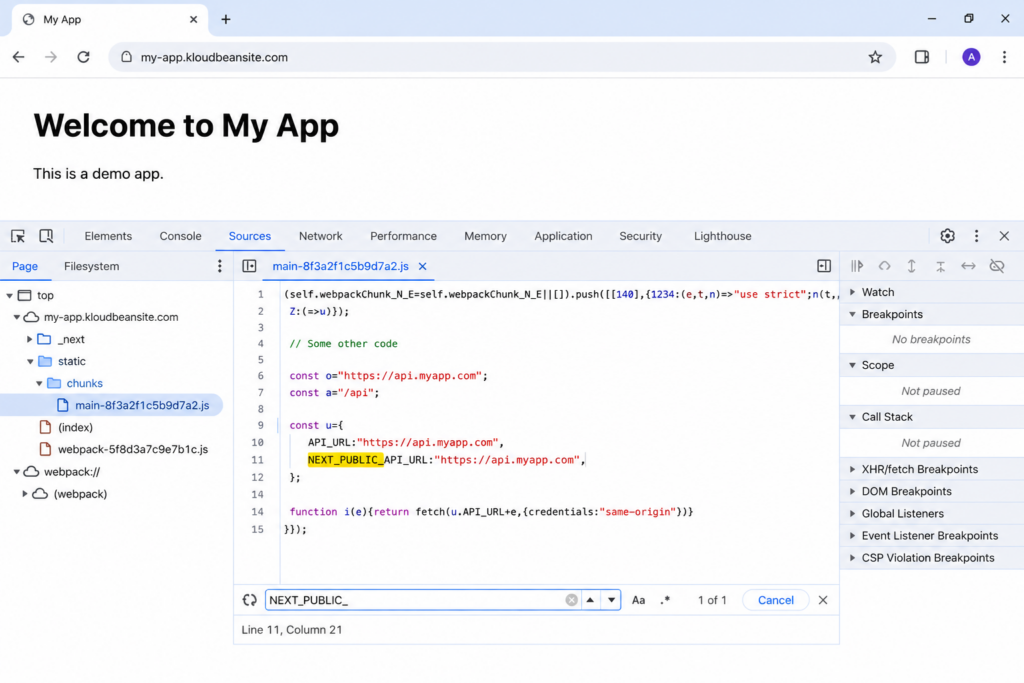
Task: Collapse the Breakpoints section
Action: click(852, 315)
